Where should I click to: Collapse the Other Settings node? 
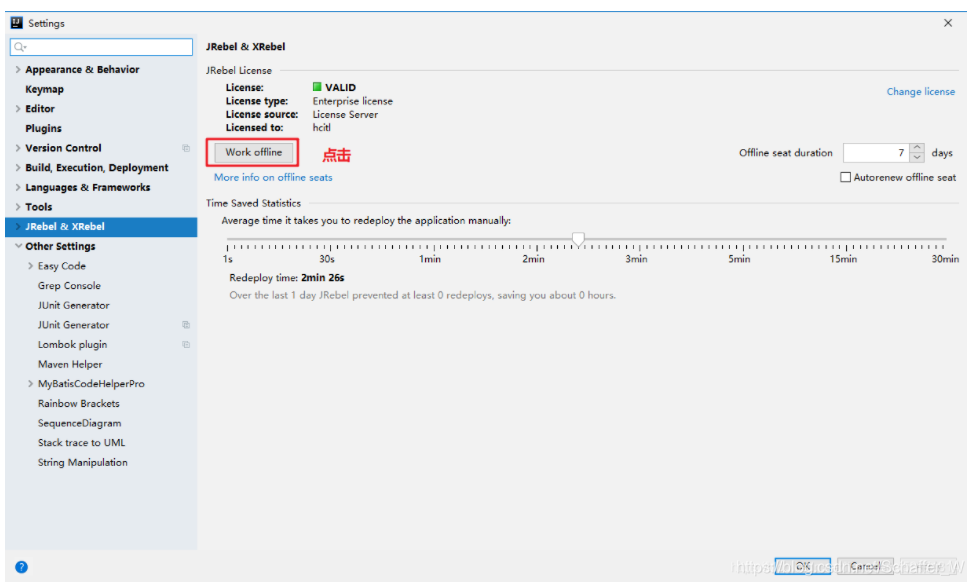point(18,246)
